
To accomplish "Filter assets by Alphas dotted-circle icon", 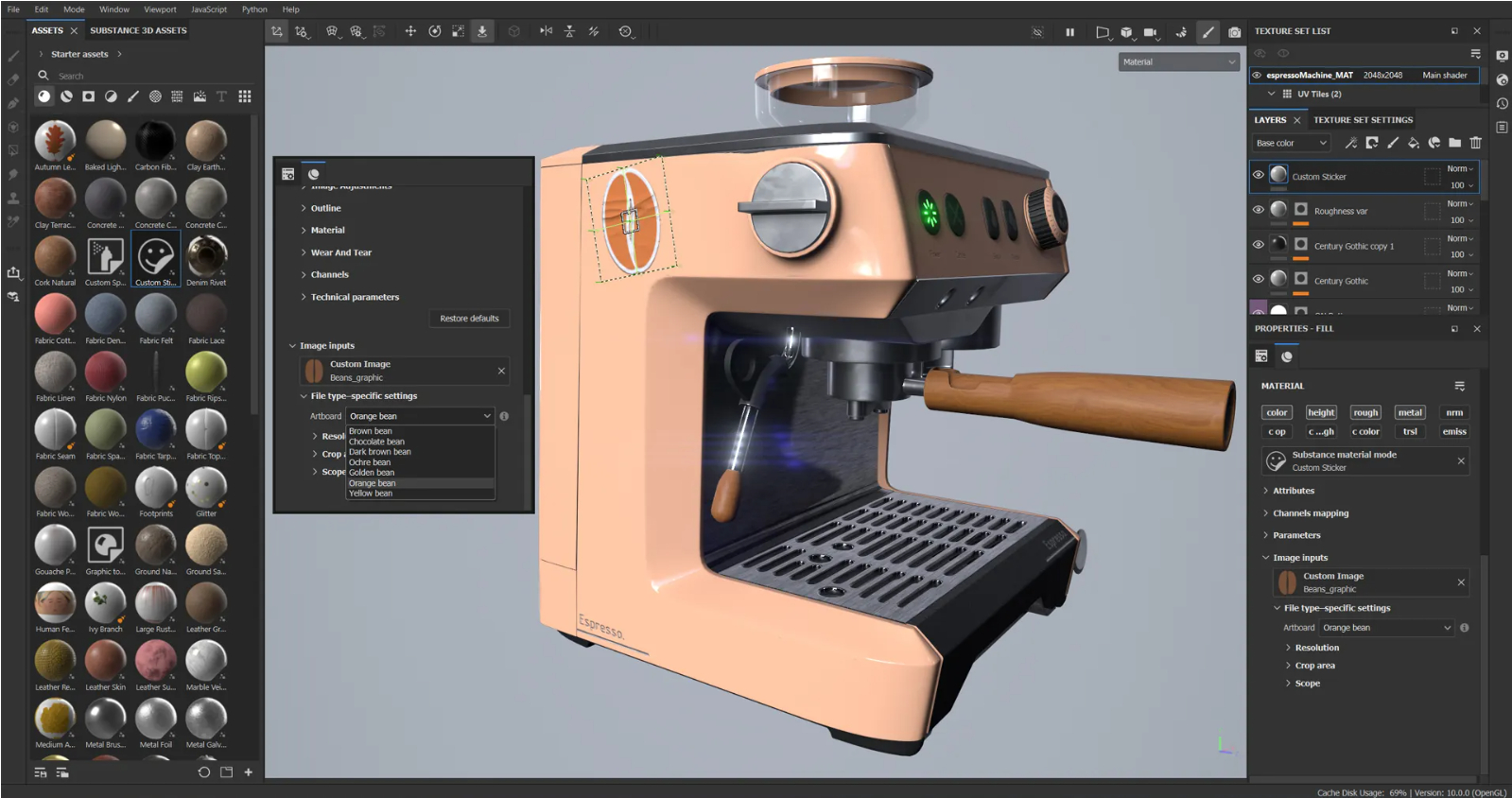I will click(155, 96).
